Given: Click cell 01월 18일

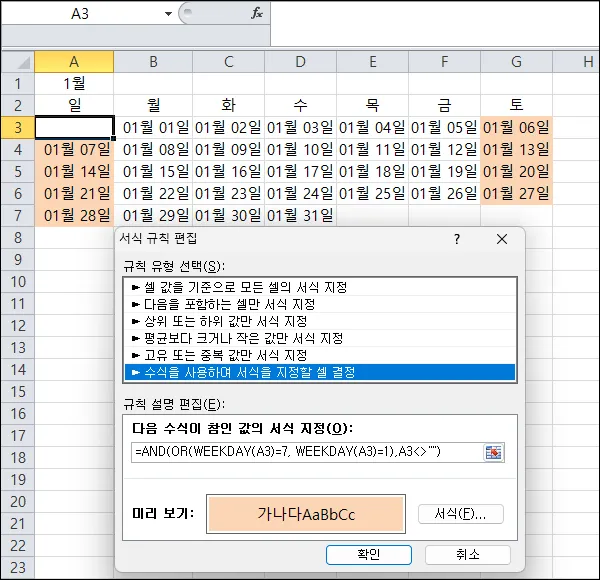Looking at the screenshot, I should click(x=373, y=171).
